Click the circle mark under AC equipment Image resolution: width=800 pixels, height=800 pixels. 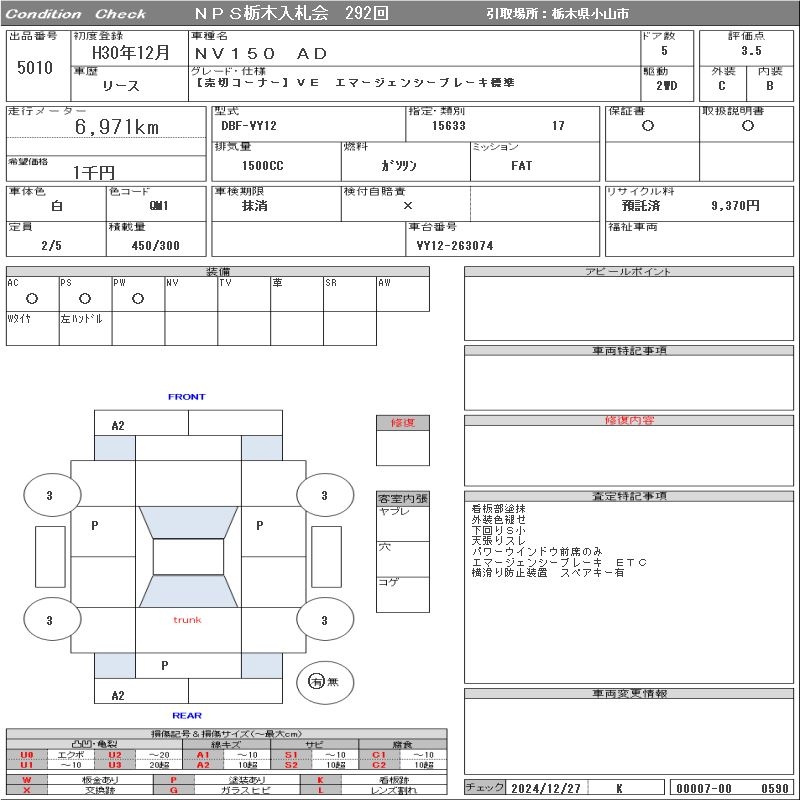coord(32,298)
